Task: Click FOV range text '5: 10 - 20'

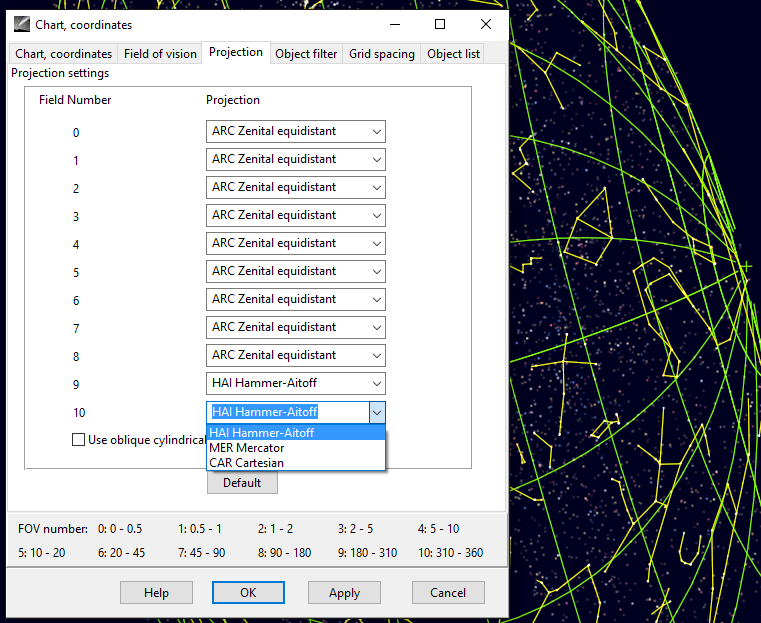Action: point(42,553)
